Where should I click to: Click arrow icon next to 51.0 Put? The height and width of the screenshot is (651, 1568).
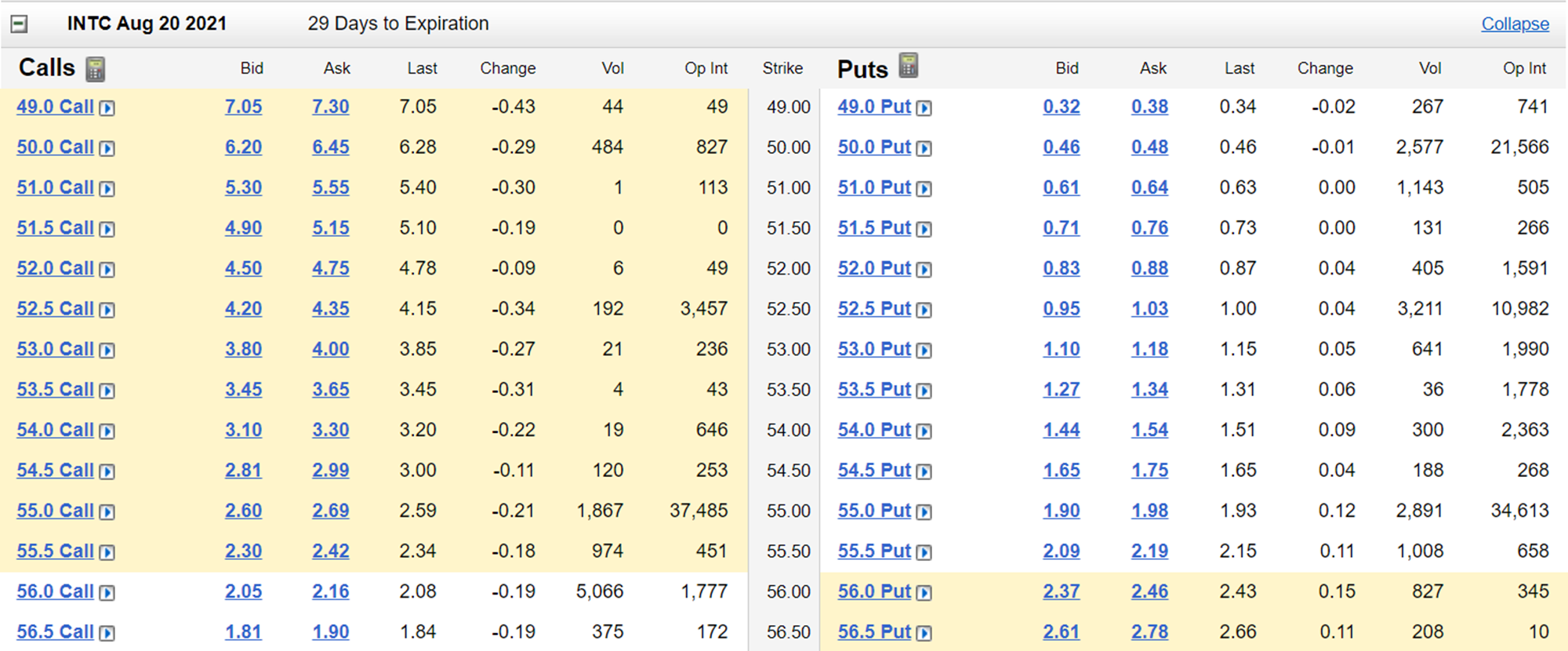[924, 189]
